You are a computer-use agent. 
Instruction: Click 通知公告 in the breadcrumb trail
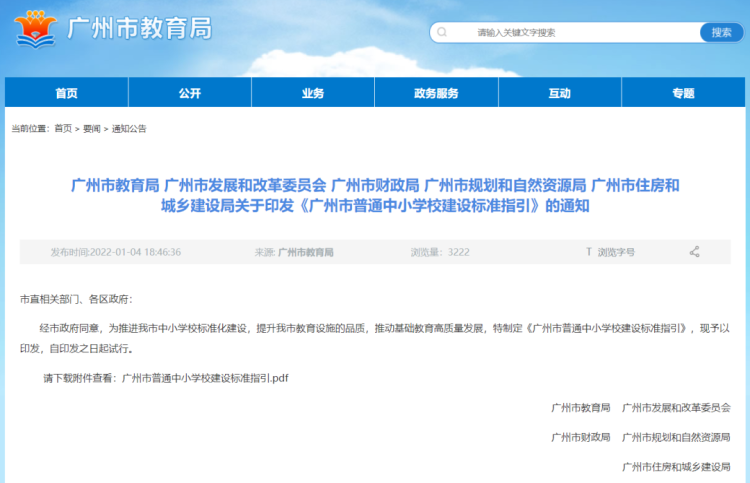129,129
